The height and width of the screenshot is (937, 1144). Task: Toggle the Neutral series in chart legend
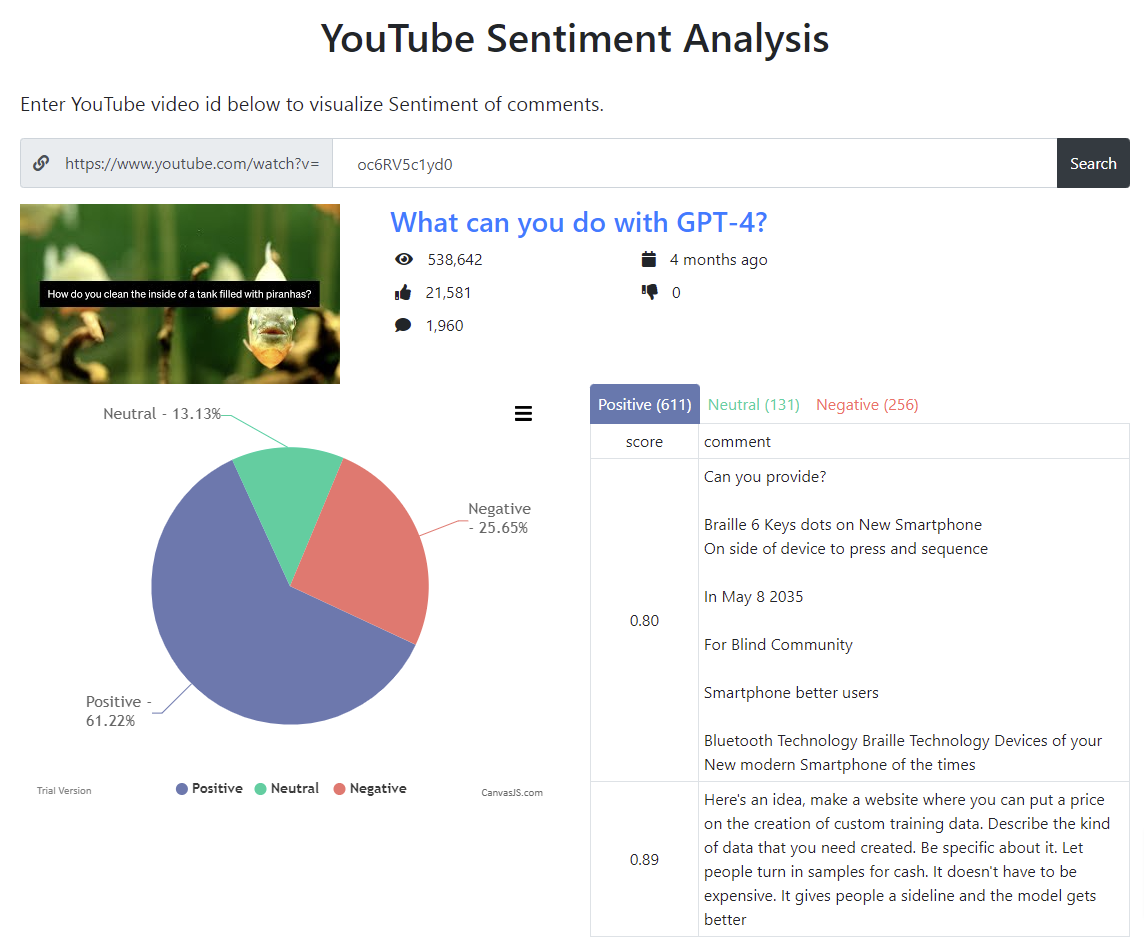(287, 788)
